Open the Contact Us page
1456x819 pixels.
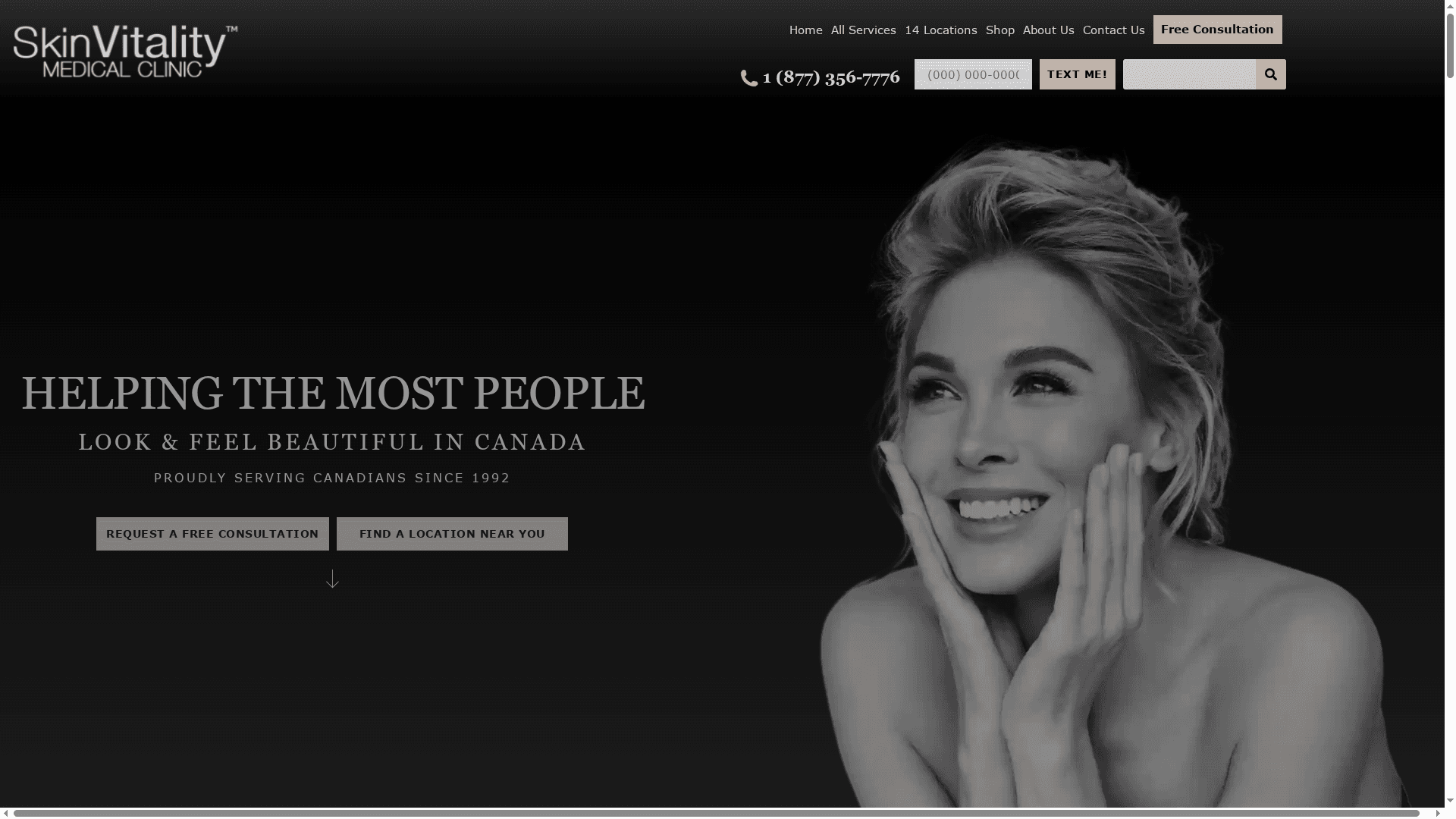click(1113, 30)
